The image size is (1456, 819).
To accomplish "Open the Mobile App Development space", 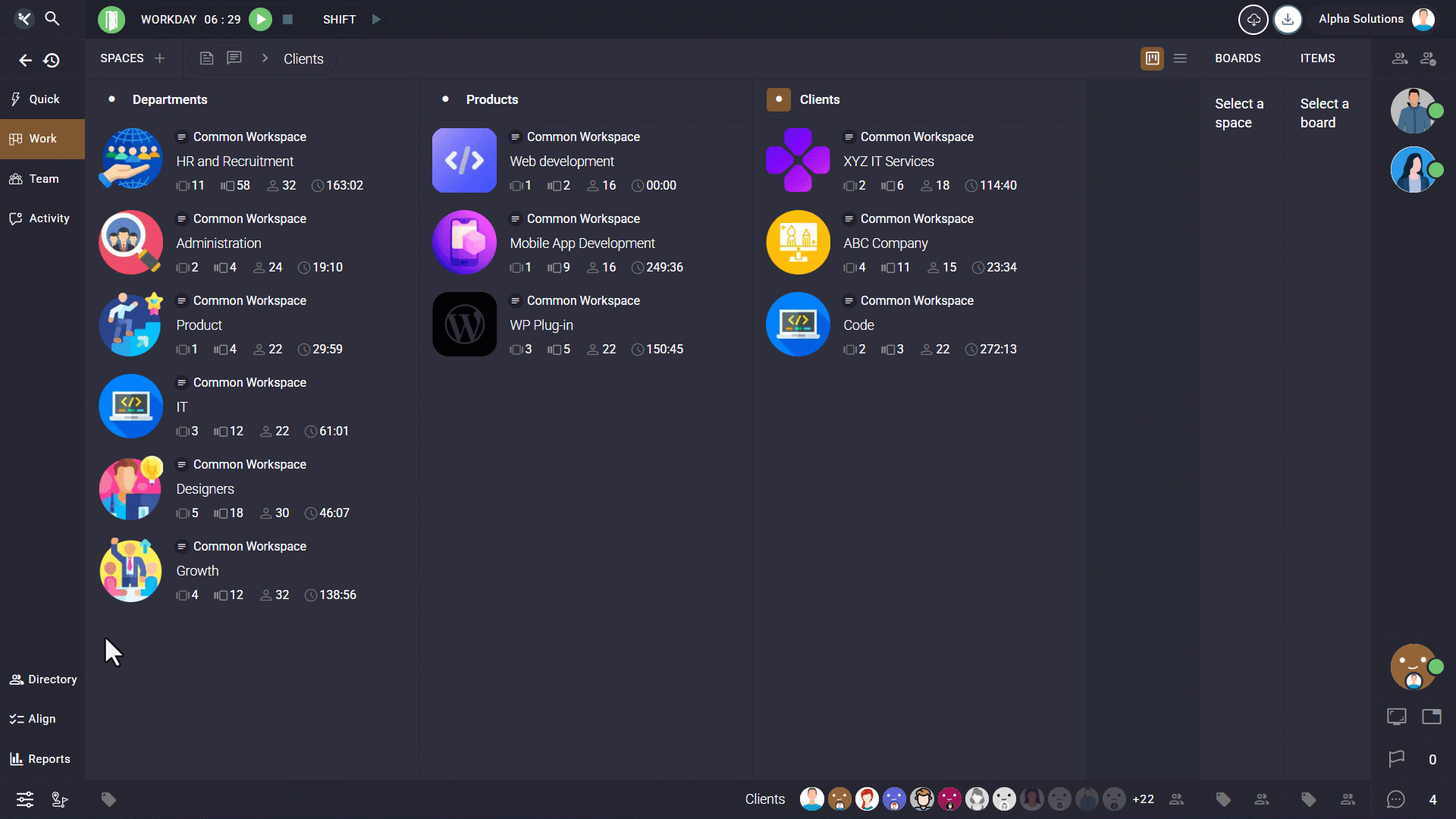I will (582, 243).
